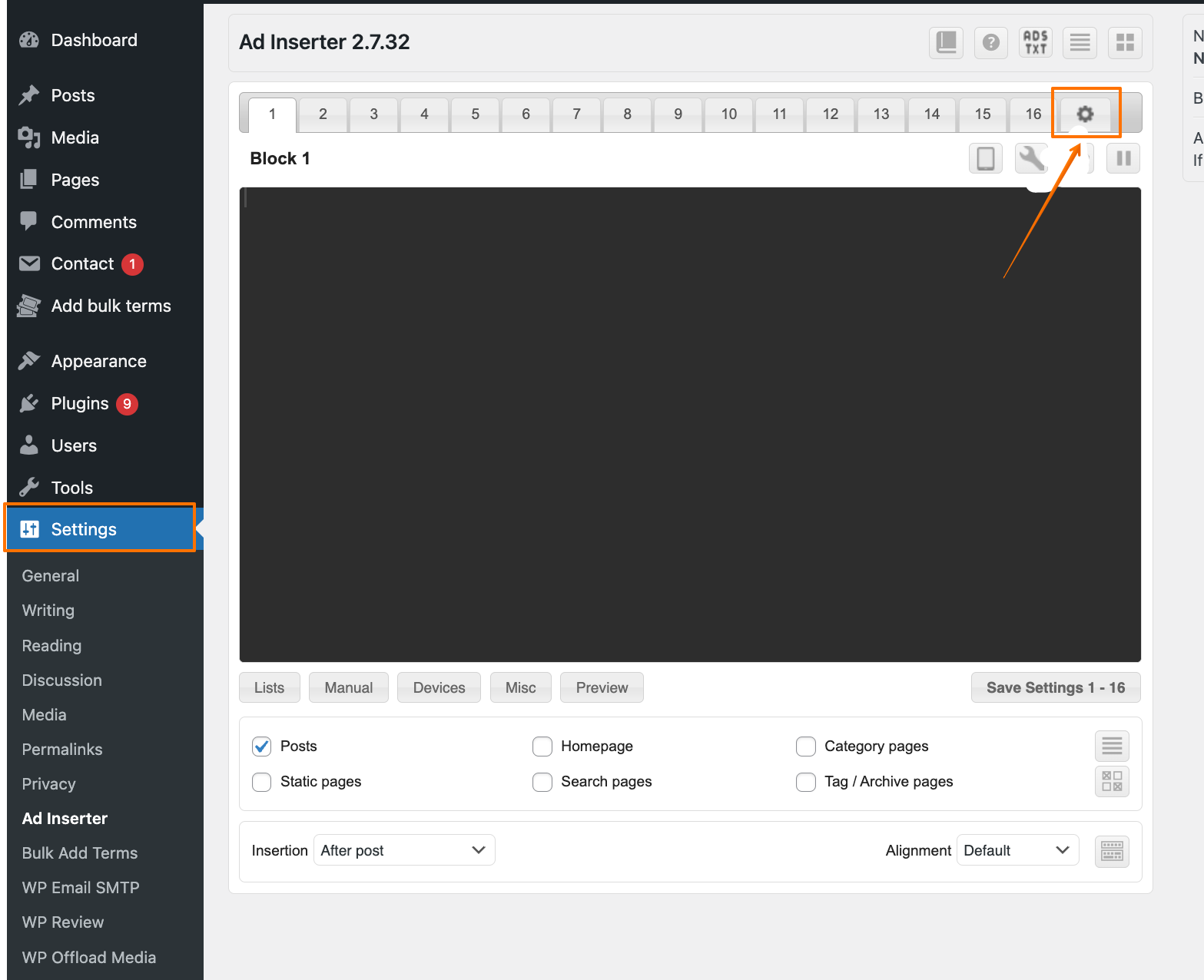Viewport: 1204px width, 980px height.
Task: Open the Insertion dropdown
Action: click(x=404, y=850)
